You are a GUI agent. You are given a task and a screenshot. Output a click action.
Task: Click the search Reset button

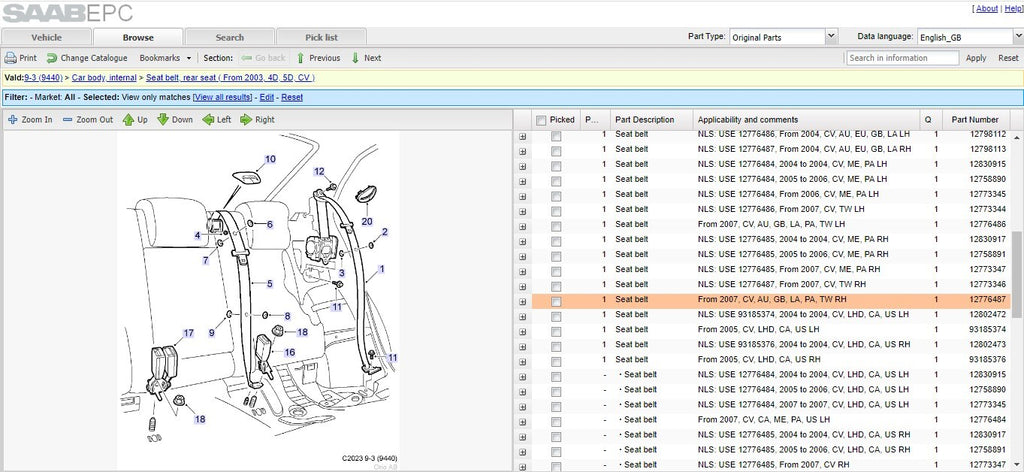pyautogui.click(x=1008, y=58)
